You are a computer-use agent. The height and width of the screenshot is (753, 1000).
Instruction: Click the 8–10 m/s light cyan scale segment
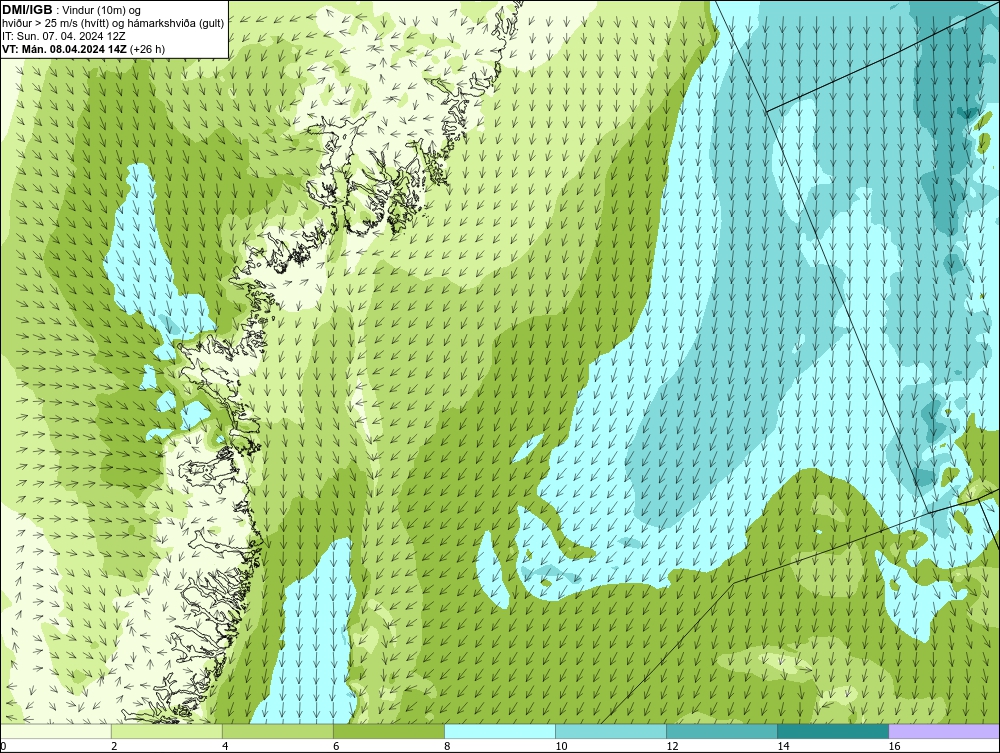(500, 731)
